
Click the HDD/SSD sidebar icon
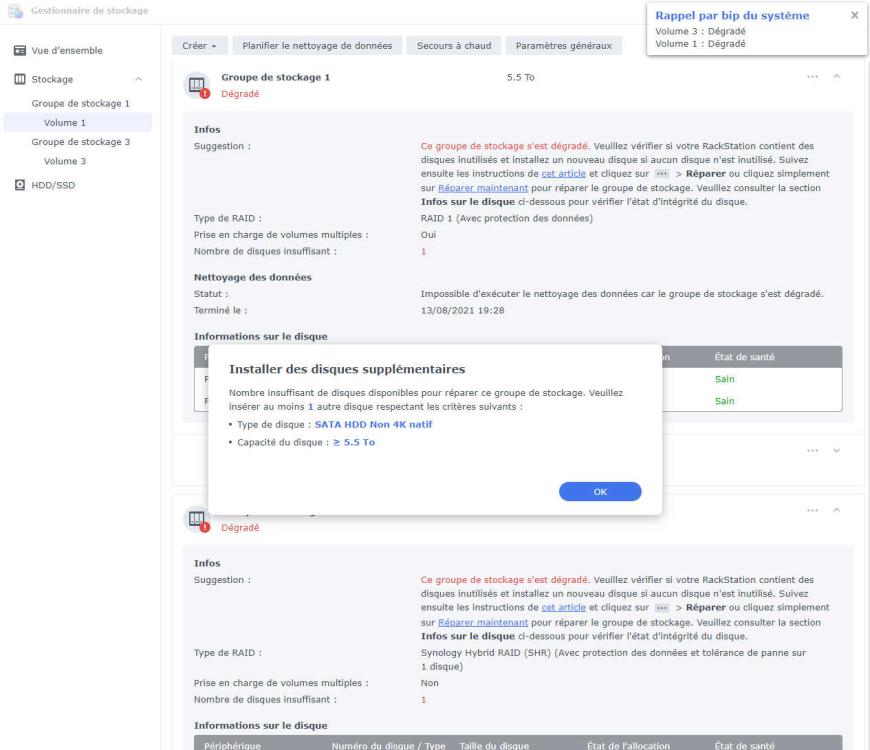pos(19,185)
